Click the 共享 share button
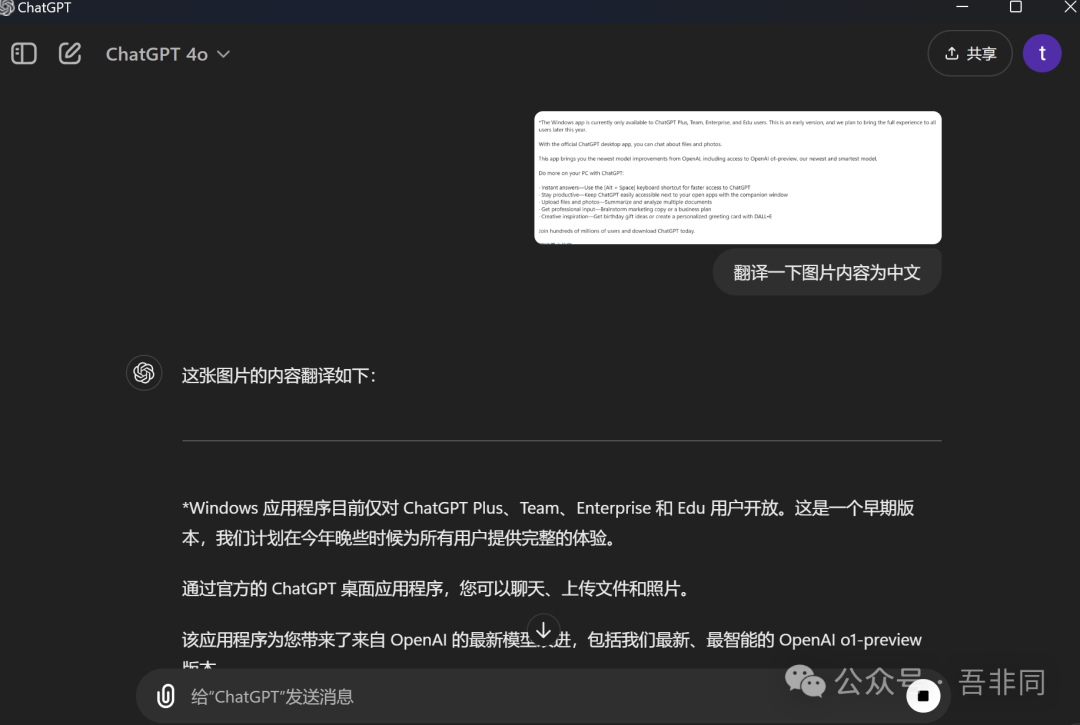The height and width of the screenshot is (725, 1080). tap(969, 54)
